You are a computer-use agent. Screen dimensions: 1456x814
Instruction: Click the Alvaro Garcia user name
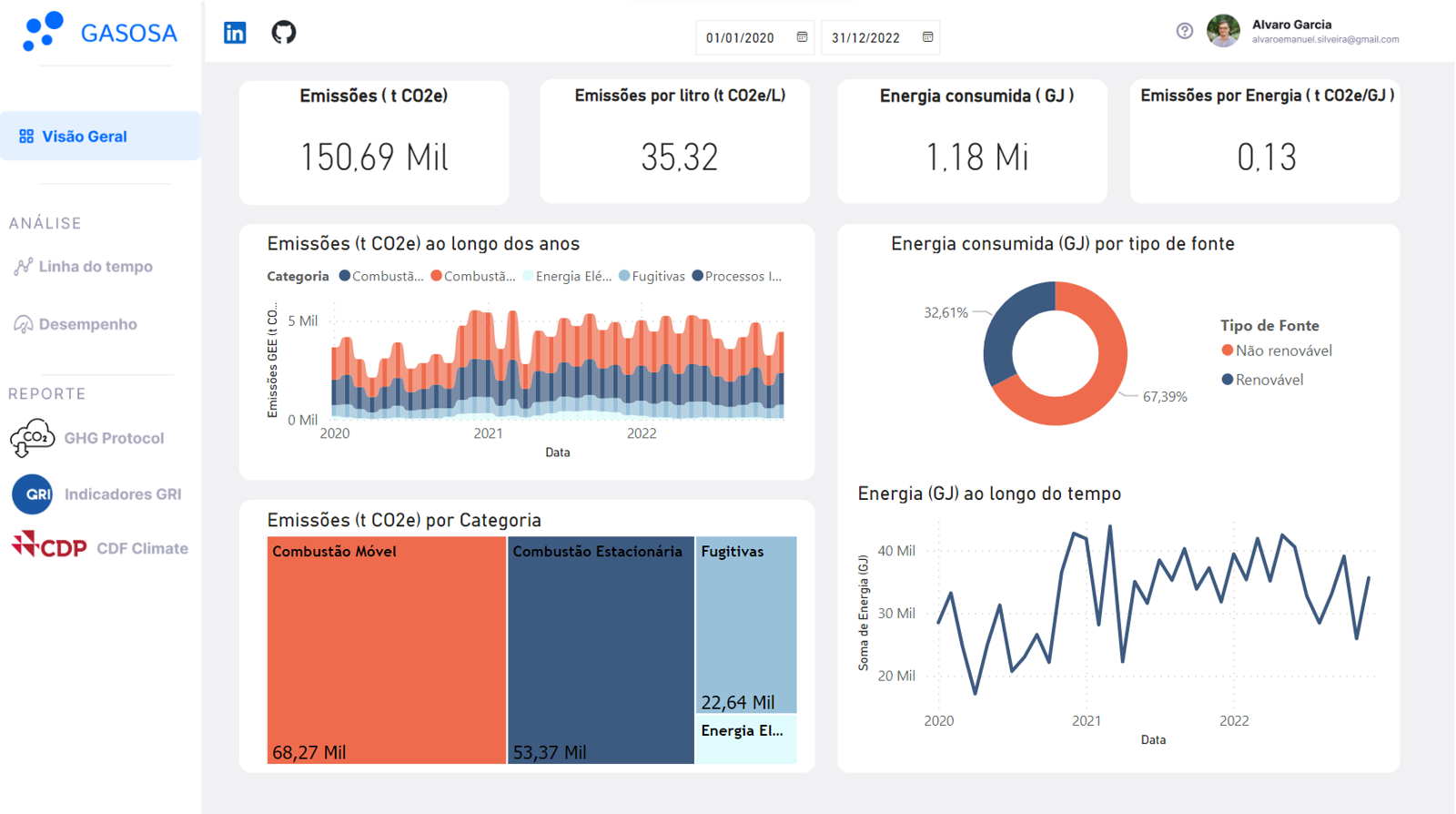click(1291, 25)
